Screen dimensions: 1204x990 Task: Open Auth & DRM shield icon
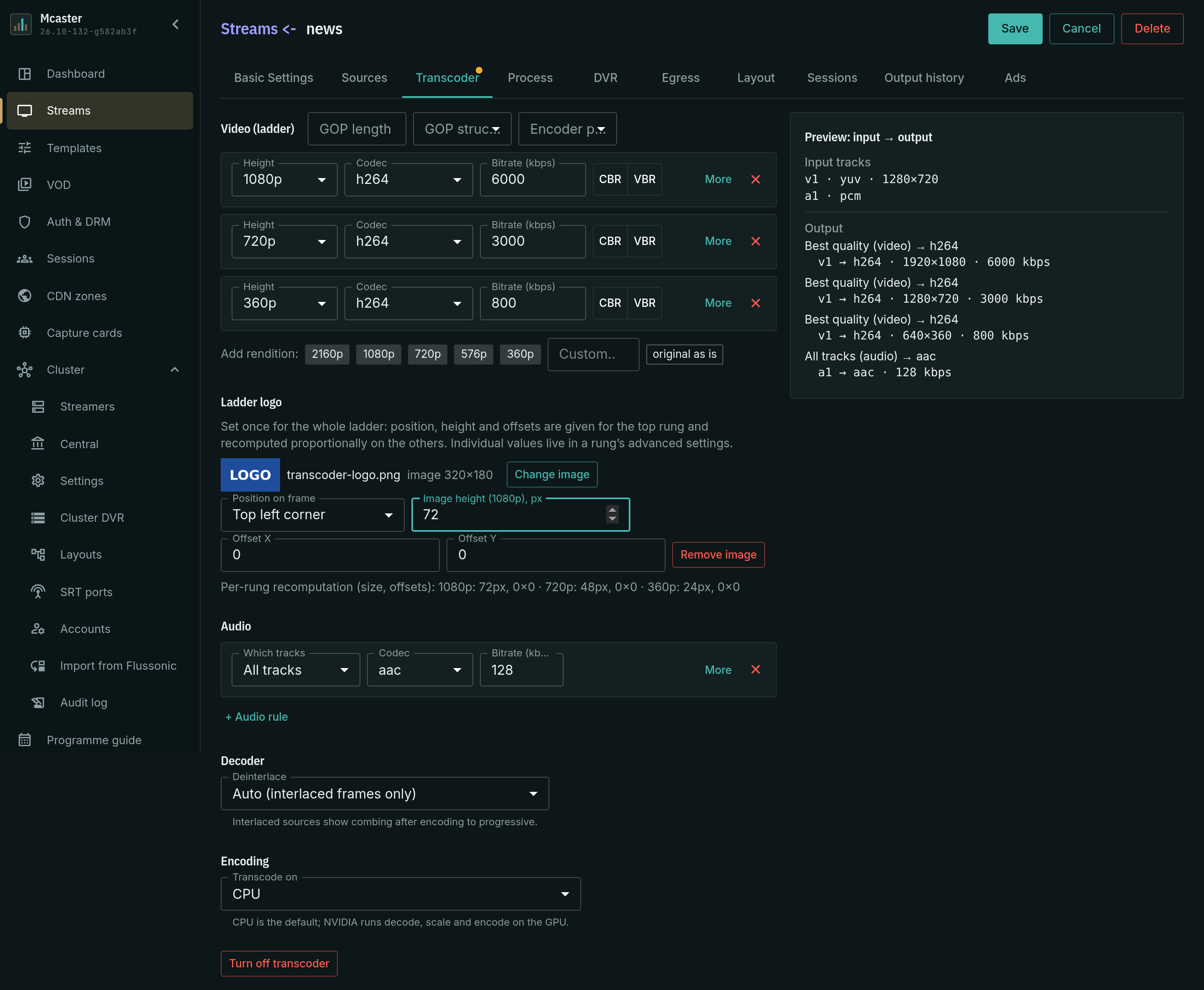pos(25,222)
